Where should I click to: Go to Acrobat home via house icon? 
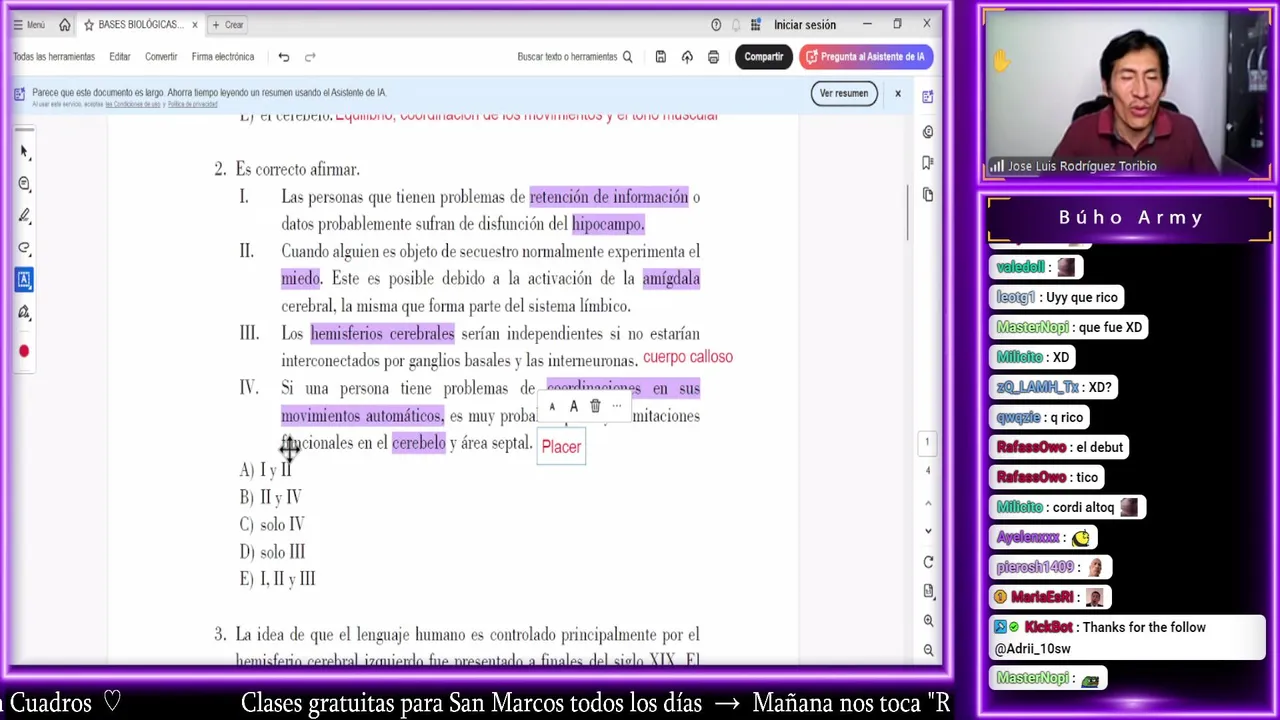point(65,25)
